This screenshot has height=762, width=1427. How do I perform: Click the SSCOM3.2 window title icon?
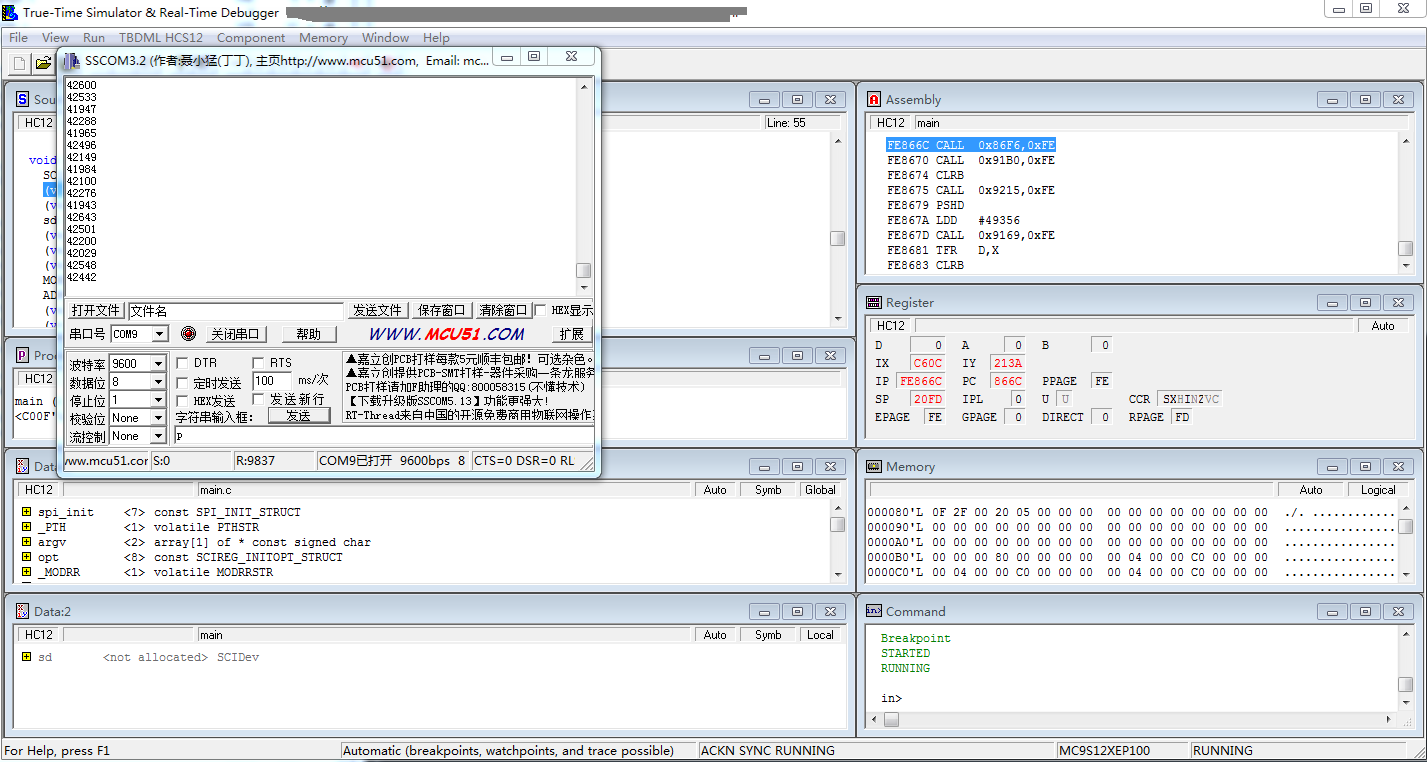click(x=73, y=60)
